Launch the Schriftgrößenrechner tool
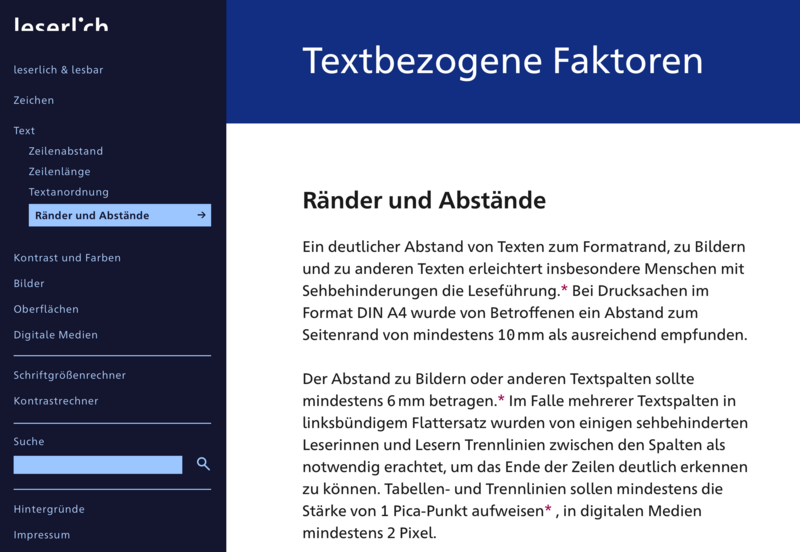This screenshot has height=552, width=800. point(70,375)
